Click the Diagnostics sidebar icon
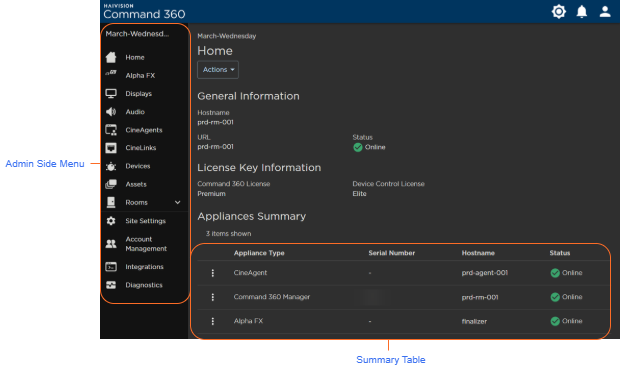This screenshot has width=620, height=365. (x=111, y=285)
